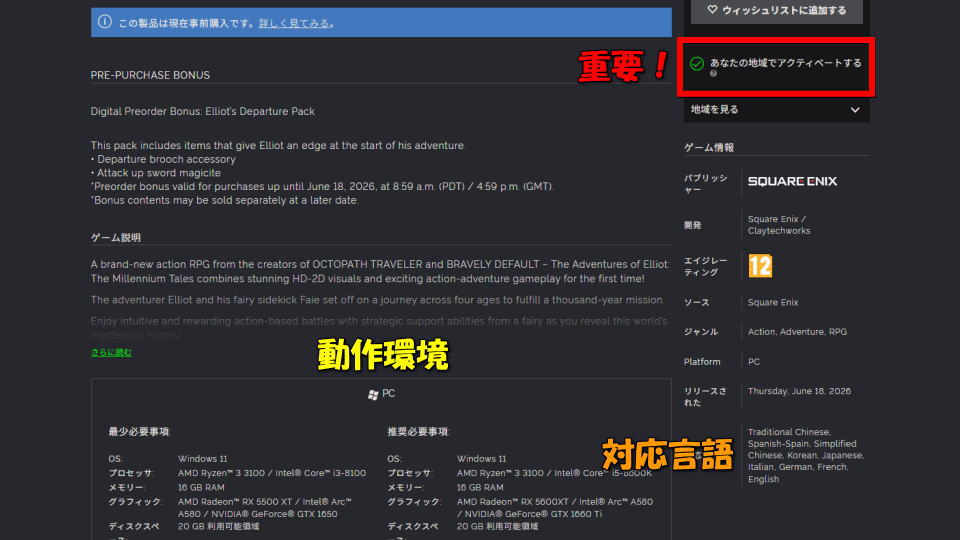Open the 詳しく見てみる link in banner
960x540 pixels.
point(294,23)
